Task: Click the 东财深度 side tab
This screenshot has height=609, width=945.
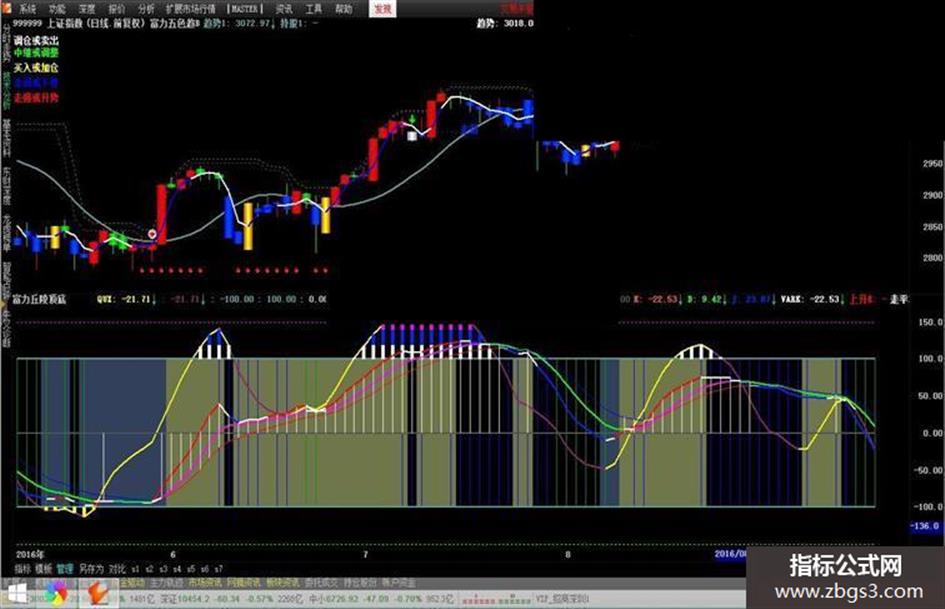Action: [x=7, y=187]
